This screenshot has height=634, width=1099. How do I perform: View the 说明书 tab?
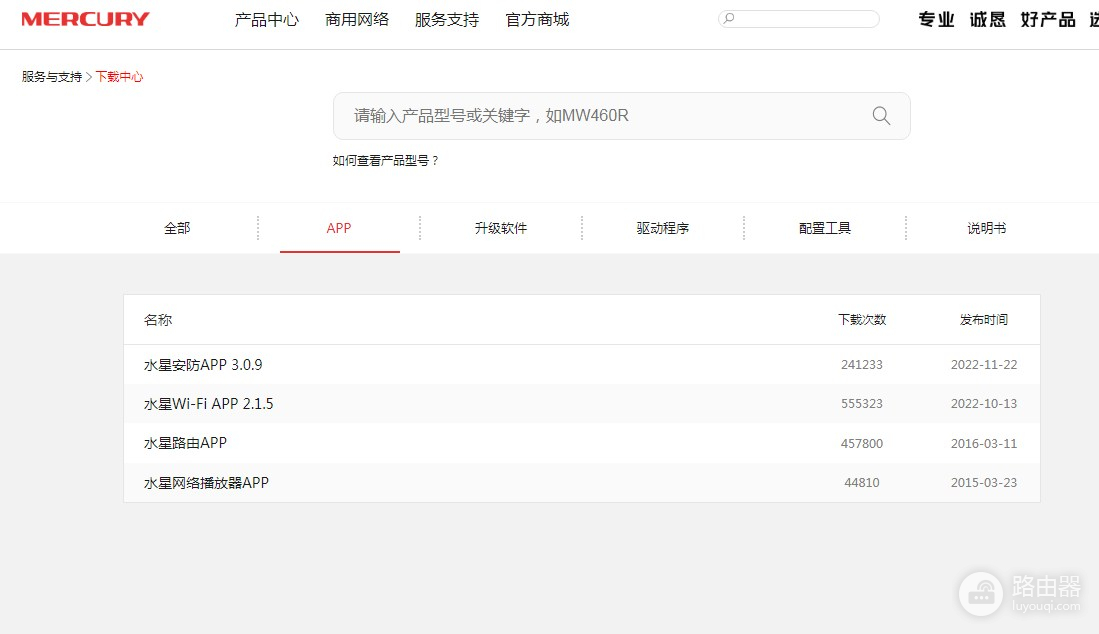click(986, 228)
